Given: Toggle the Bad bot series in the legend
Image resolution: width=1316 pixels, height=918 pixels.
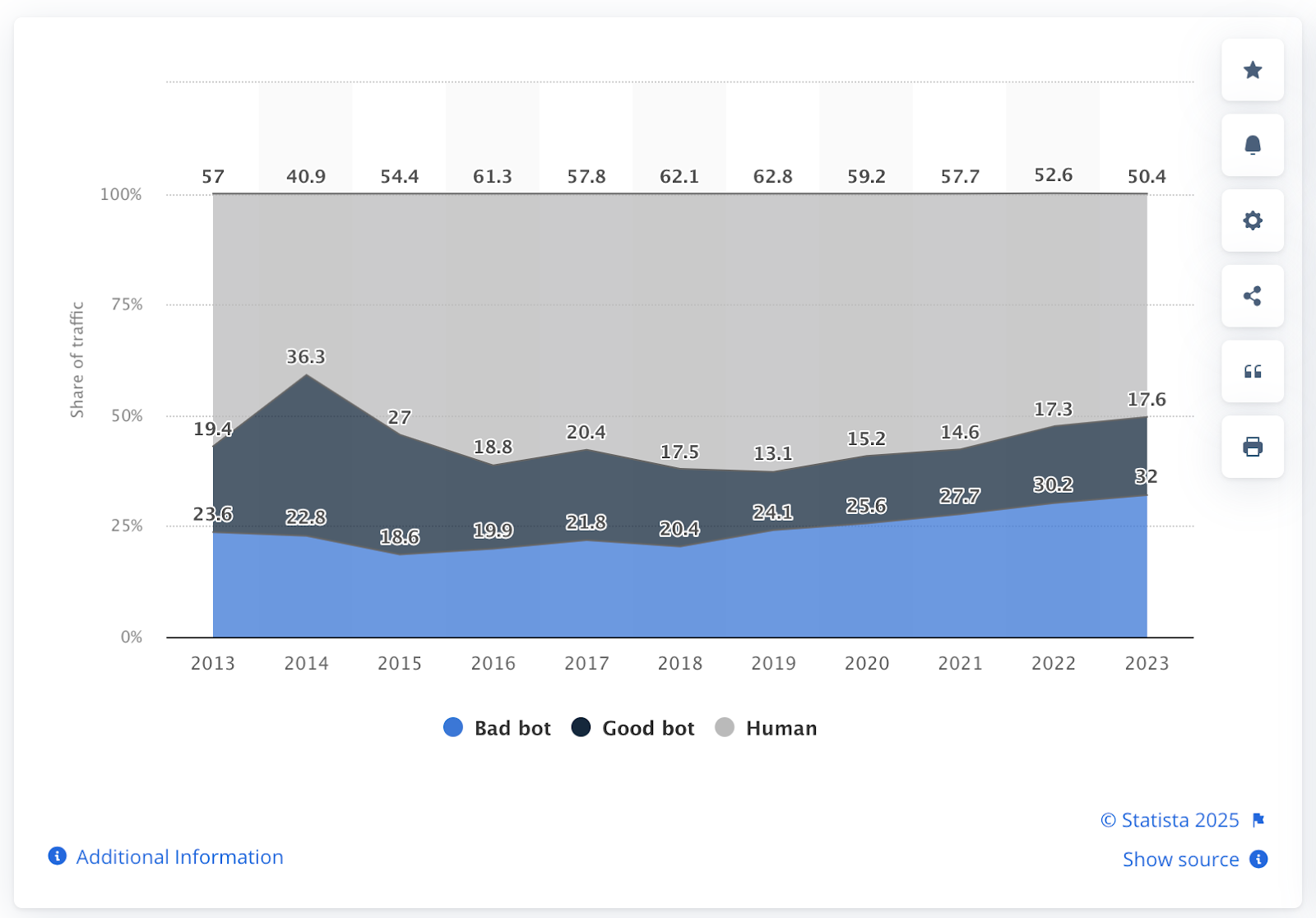Looking at the screenshot, I should 495,728.
